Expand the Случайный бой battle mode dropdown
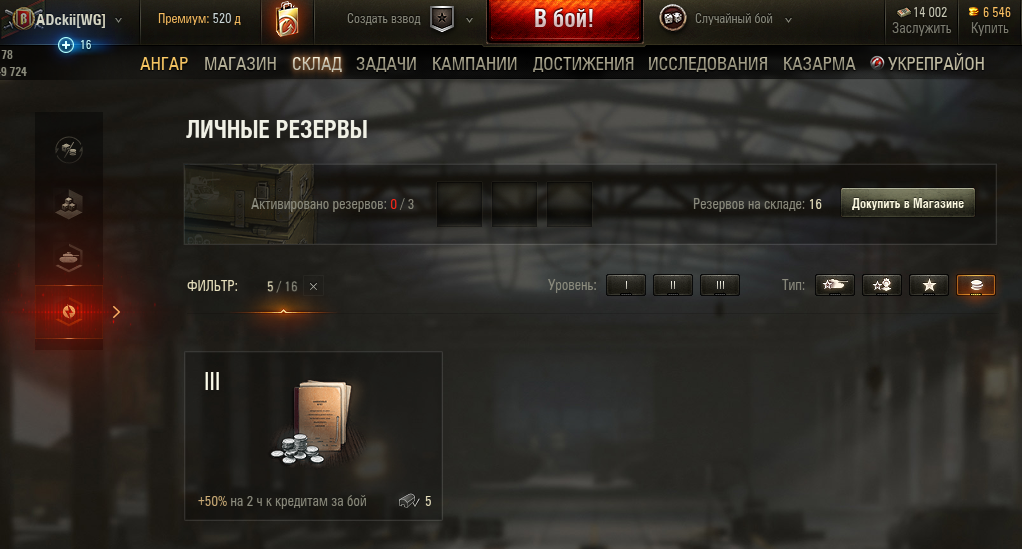Viewport: 1022px width, 549px height. [x=788, y=20]
